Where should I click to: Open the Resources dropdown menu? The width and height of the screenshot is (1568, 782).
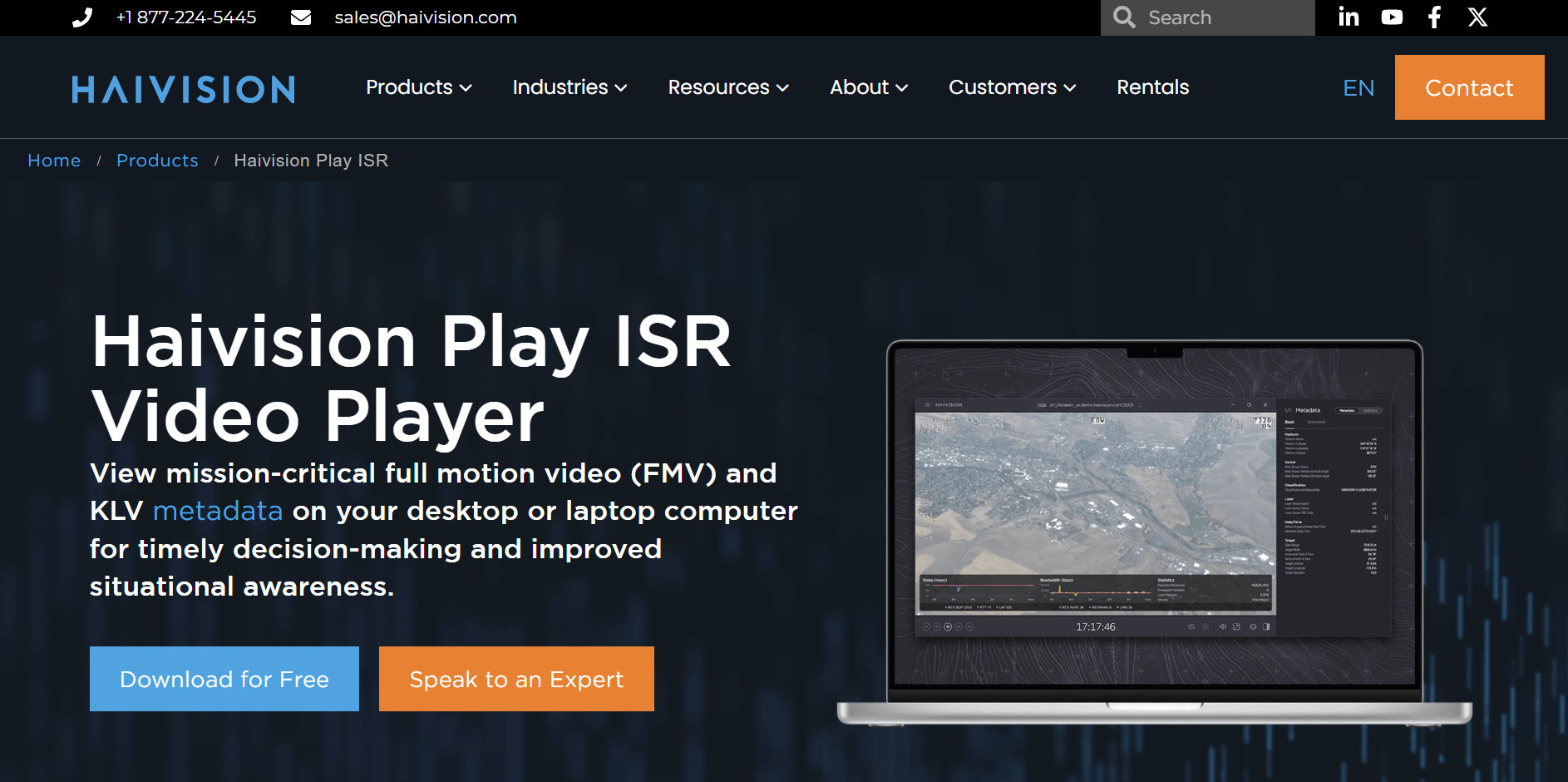click(x=727, y=87)
